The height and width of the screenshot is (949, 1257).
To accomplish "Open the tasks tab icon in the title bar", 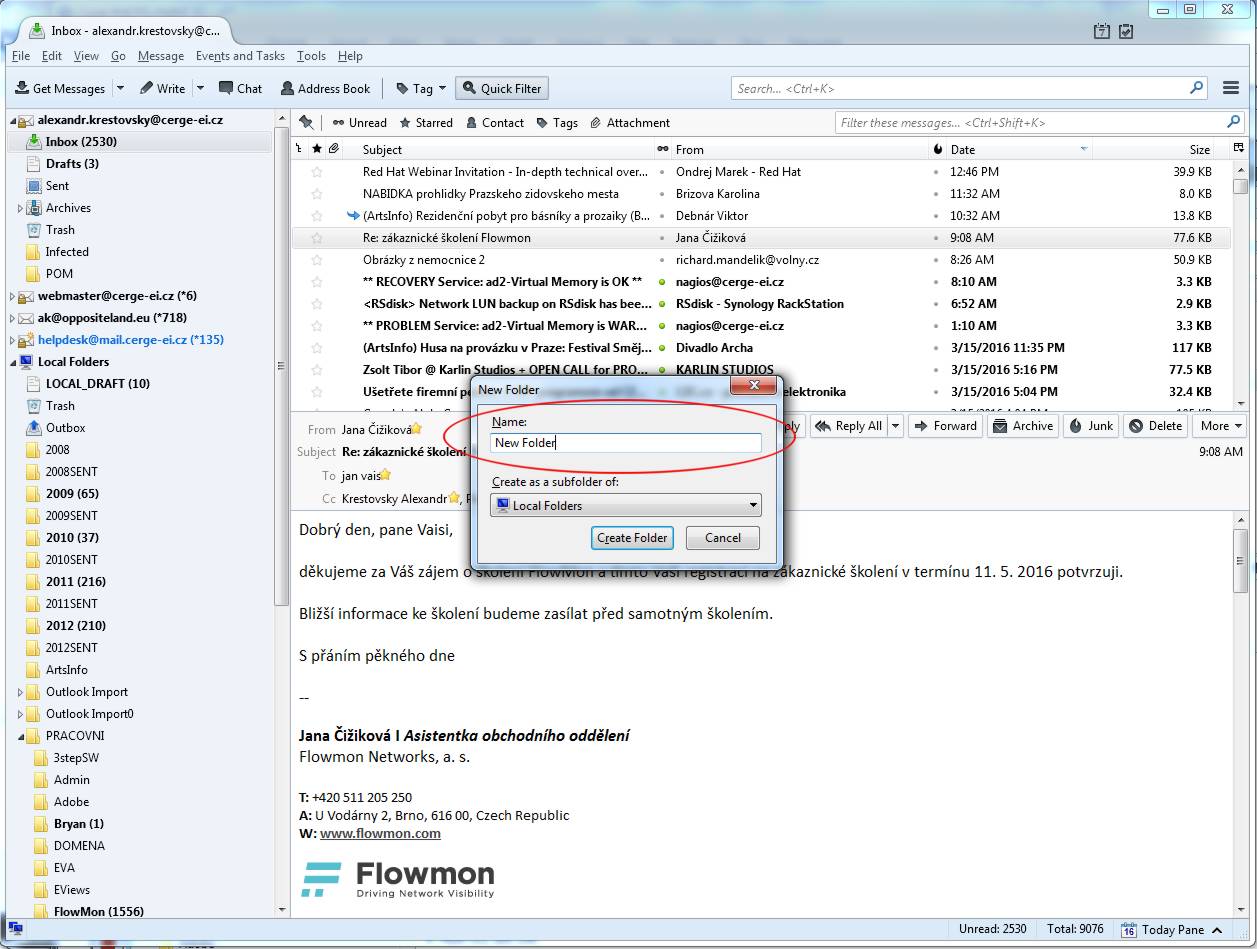I will [1127, 31].
